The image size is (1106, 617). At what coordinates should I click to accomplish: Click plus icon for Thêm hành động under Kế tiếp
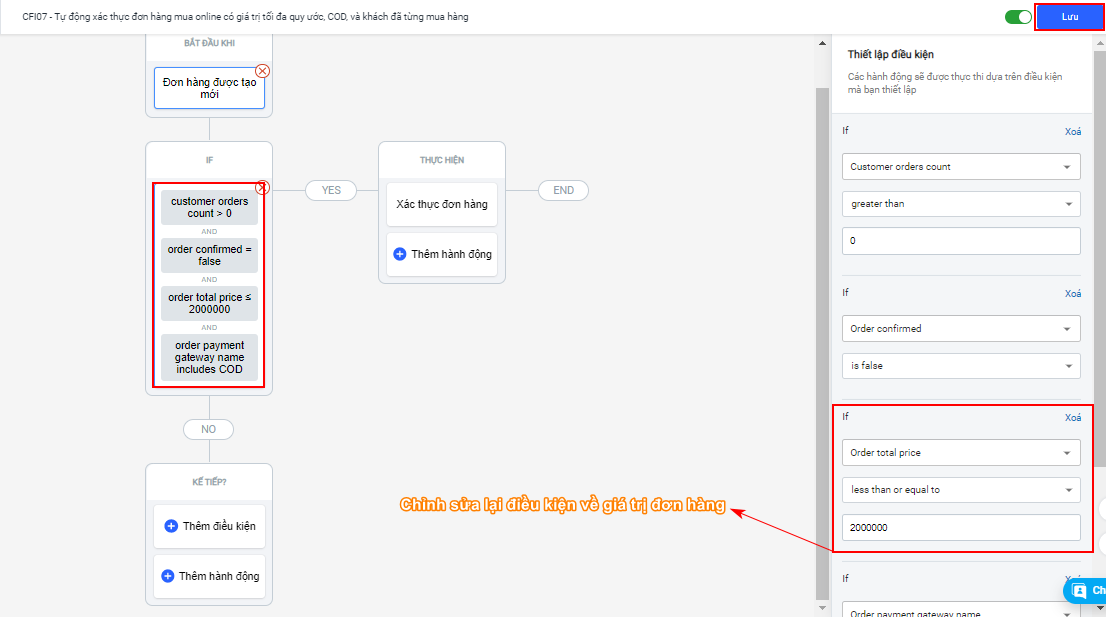(168, 576)
